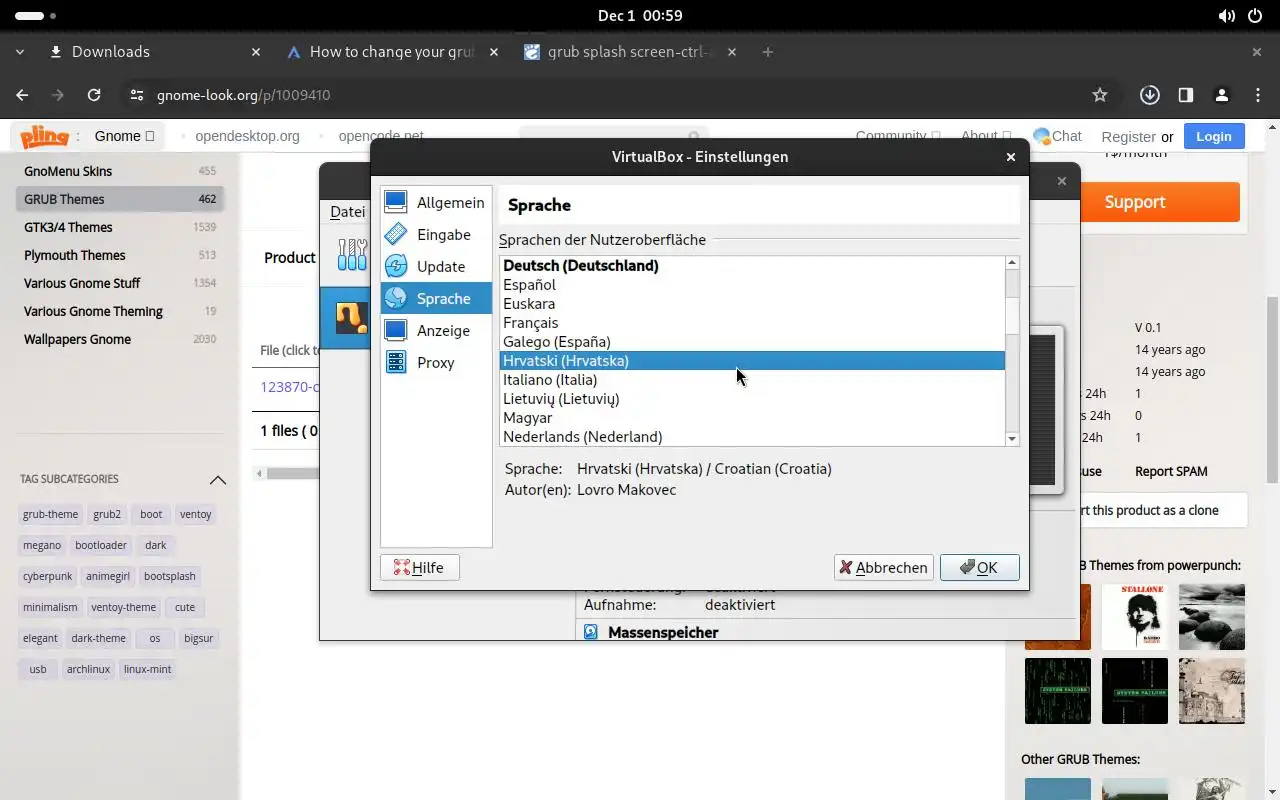Open GRUB Themes category
The image size is (1280, 800).
120,199
